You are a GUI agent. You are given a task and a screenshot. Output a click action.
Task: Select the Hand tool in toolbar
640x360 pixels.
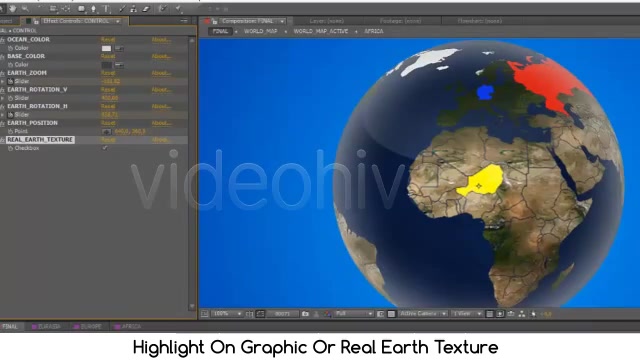pos(13,8)
